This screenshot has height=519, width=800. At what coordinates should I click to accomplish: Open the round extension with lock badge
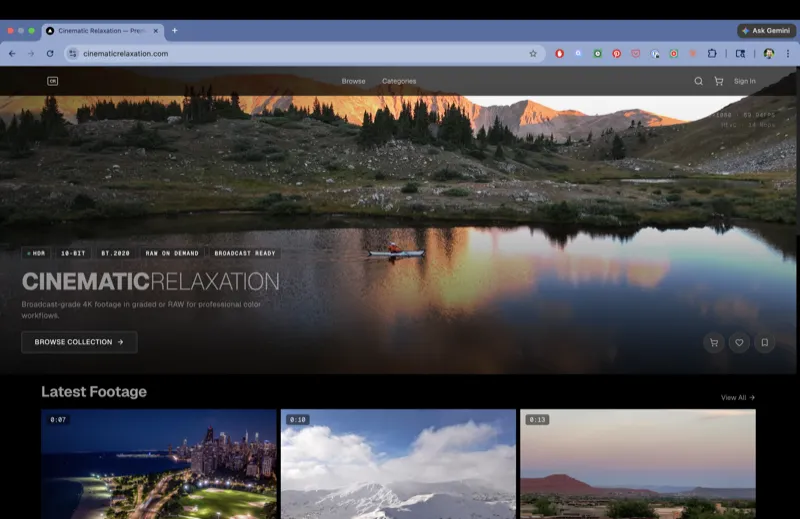point(655,54)
